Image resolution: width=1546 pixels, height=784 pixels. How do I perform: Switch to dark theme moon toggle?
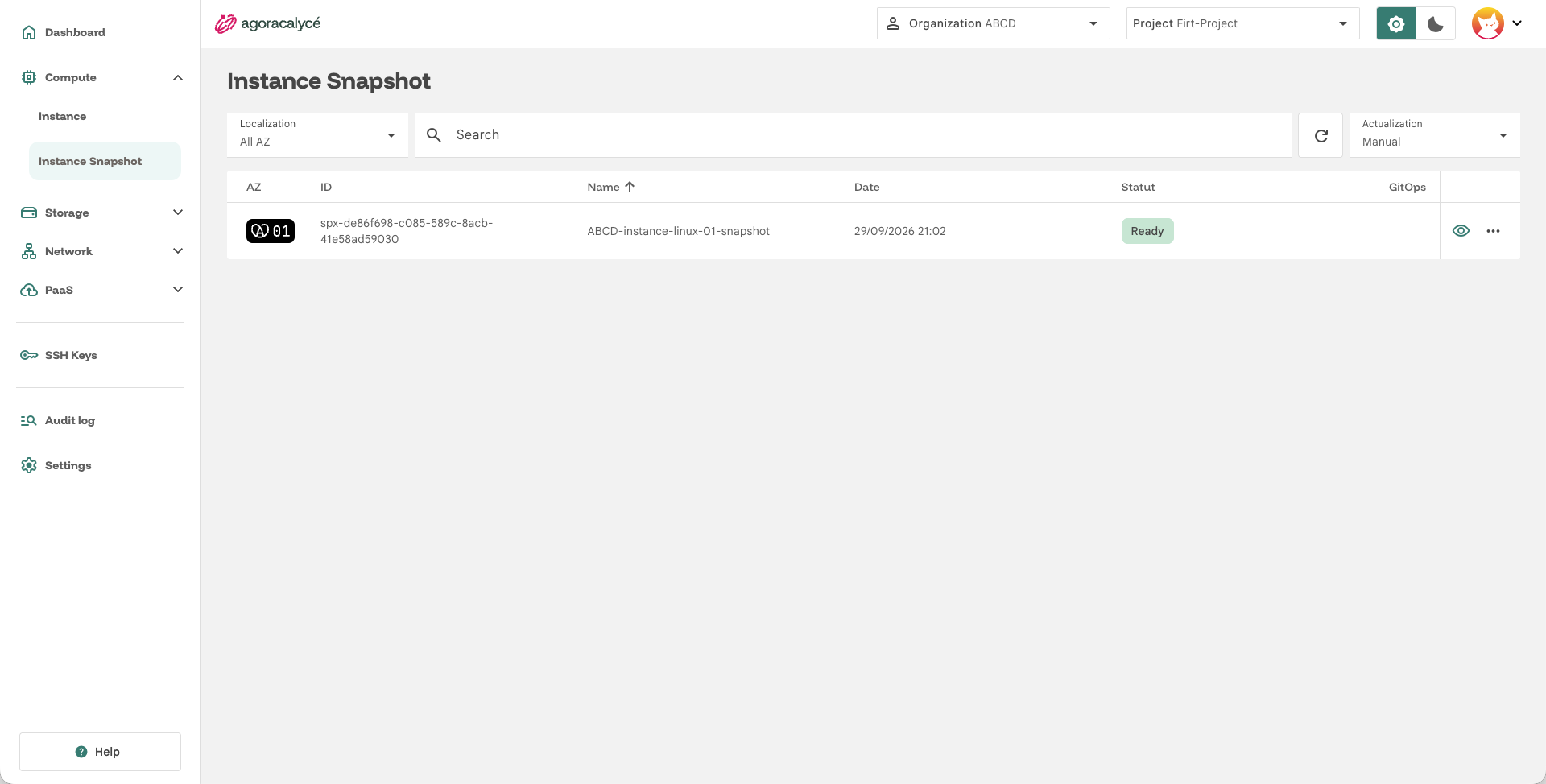pyautogui.click(x=1436, y=23)
